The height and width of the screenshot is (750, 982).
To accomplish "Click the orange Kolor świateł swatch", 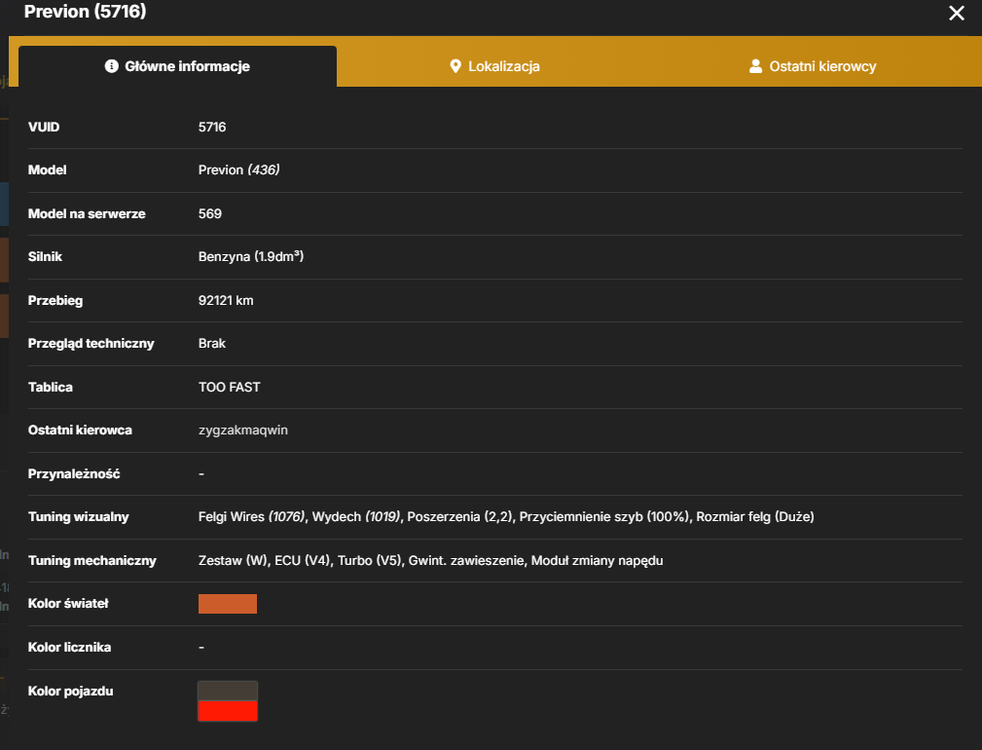I will 227,604.
